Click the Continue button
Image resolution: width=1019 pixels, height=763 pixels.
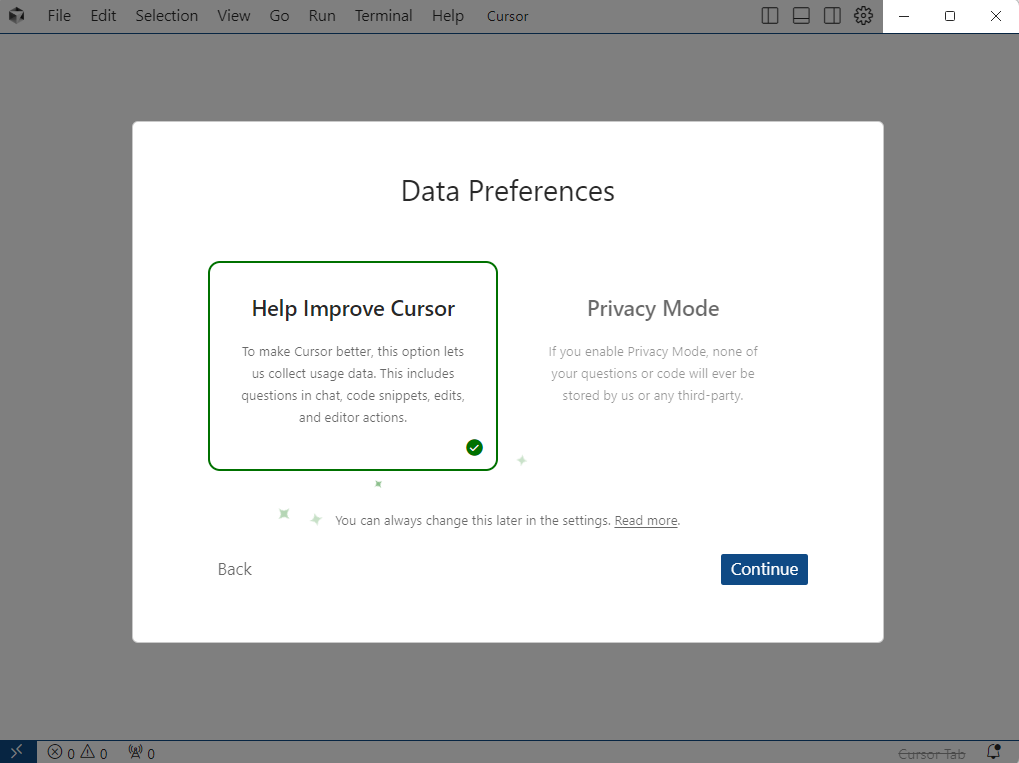764,569
